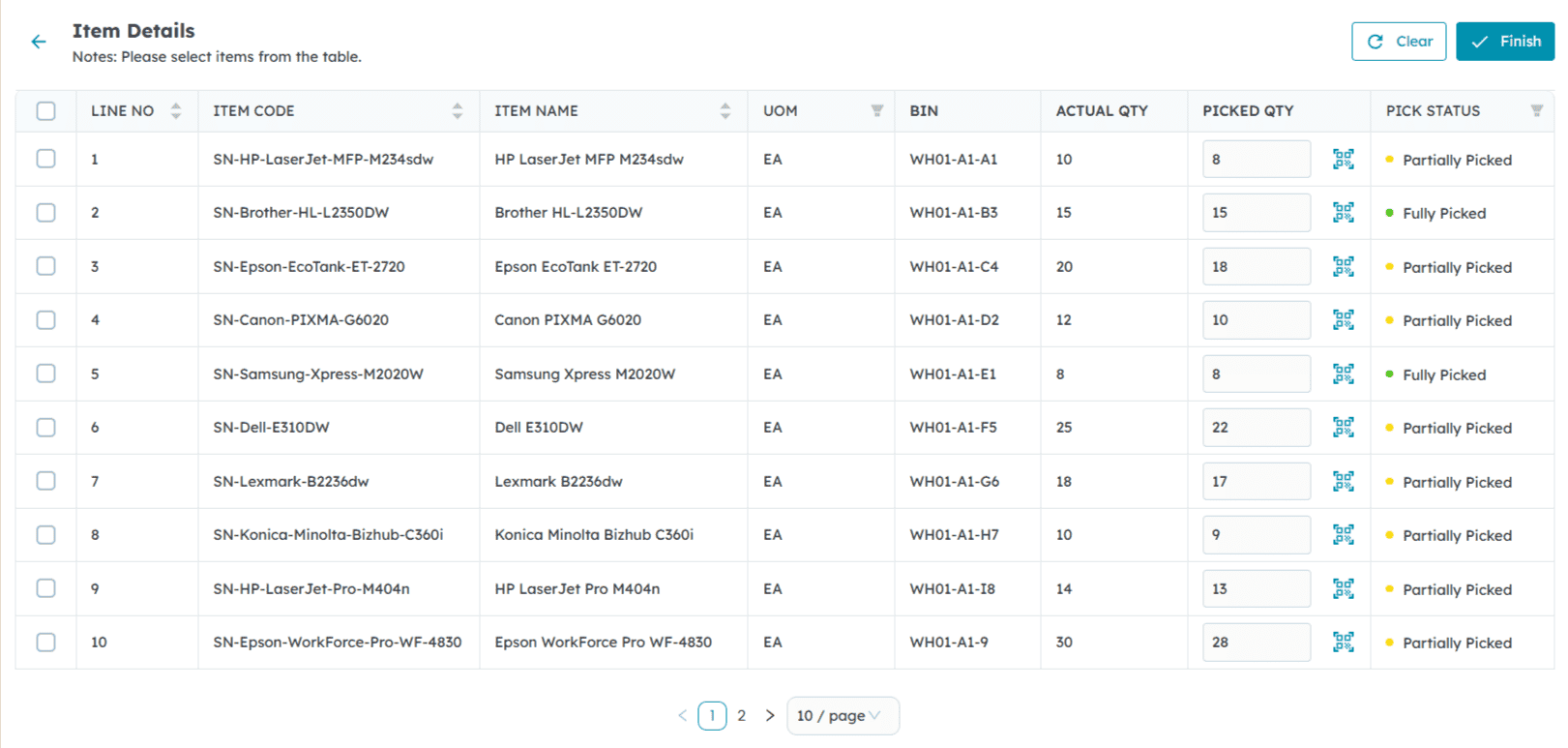Click picked qty field for Canon PIXMA G6020
The image size is (1568, 748).
click(x=1256, y=320)
